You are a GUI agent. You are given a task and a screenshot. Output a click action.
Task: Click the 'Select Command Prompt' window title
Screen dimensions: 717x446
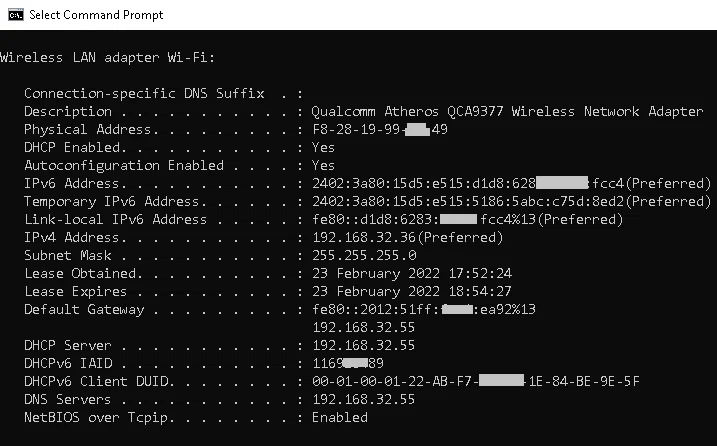tap(96, 15)
